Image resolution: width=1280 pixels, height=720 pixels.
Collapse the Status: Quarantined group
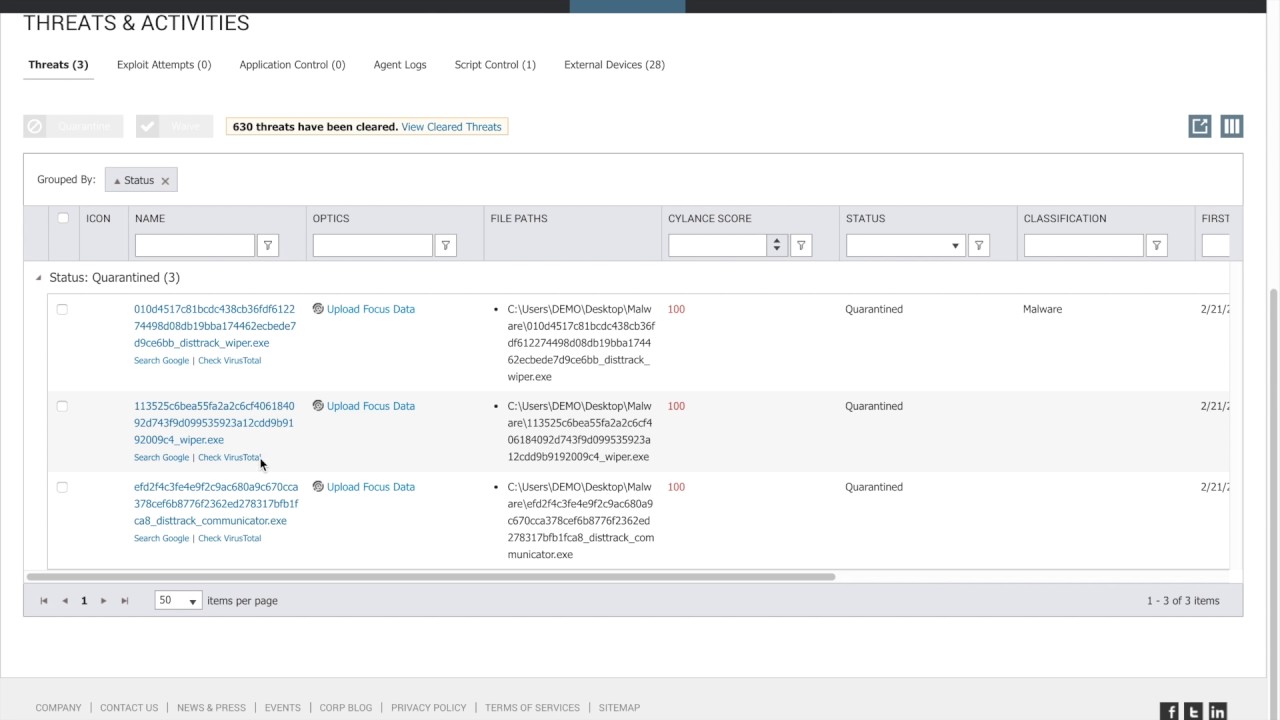click(39, 278)
